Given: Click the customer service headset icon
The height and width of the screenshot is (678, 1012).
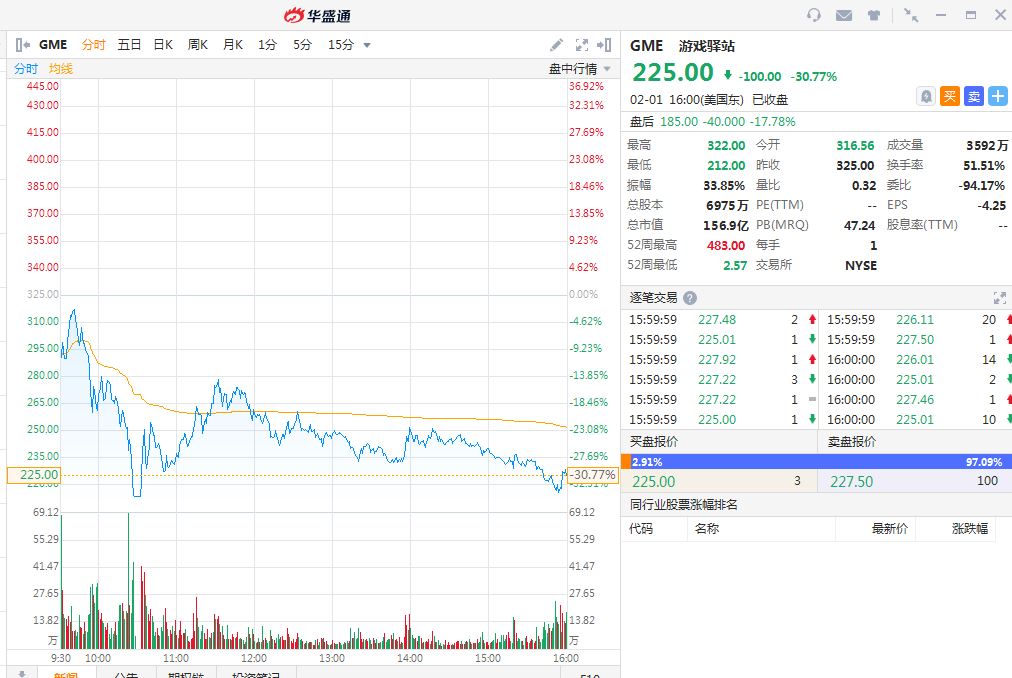Looking at the screenshot, I should pos(814,15).
